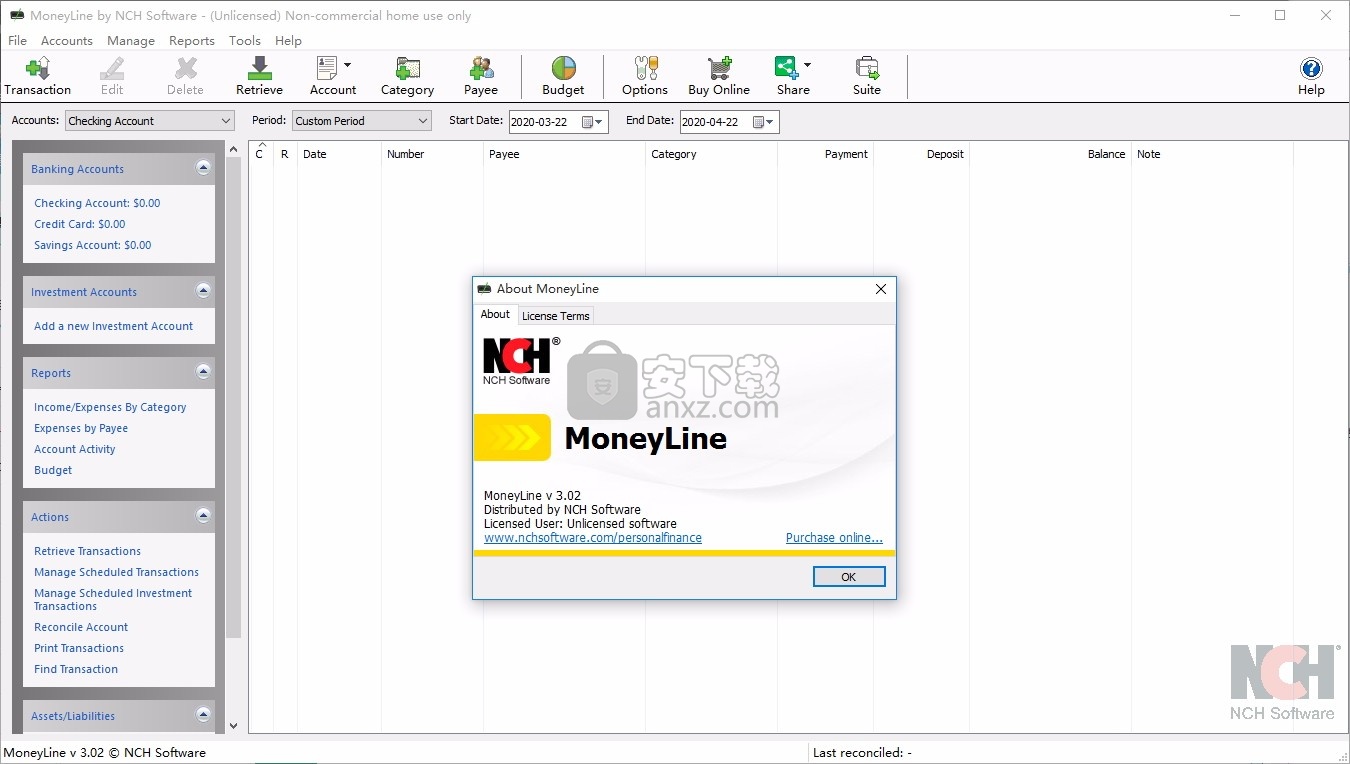Open Account Activity report
1350x764 pixels.
(x=75, y=449)
